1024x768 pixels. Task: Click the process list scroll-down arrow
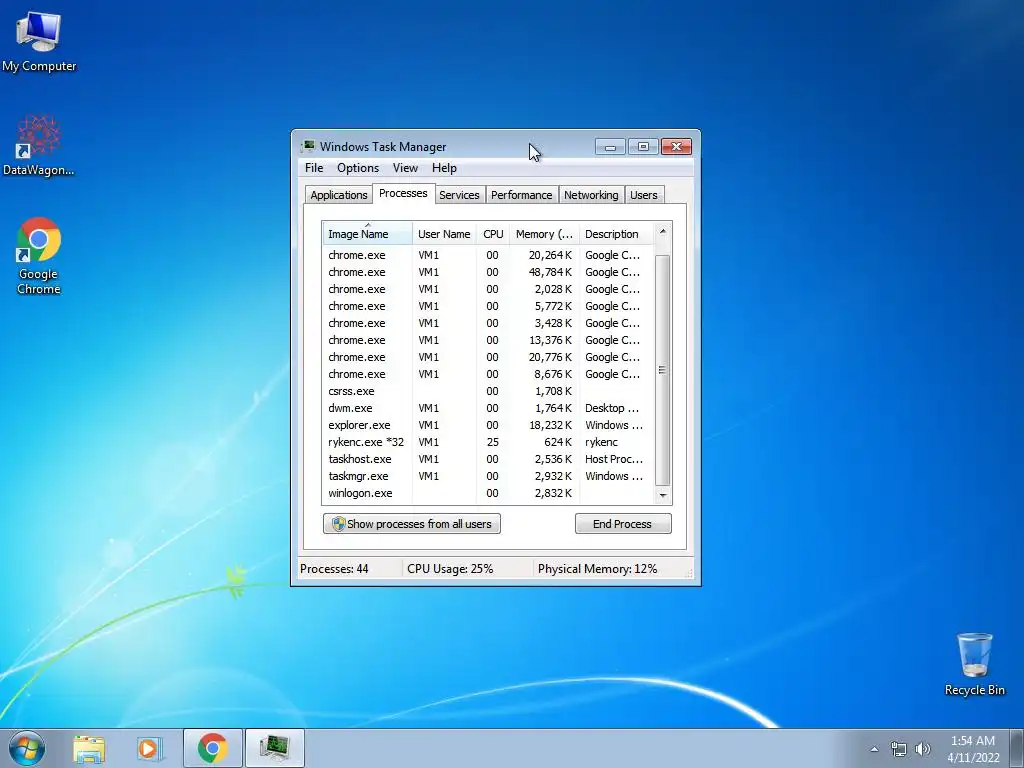click(662, 496)
